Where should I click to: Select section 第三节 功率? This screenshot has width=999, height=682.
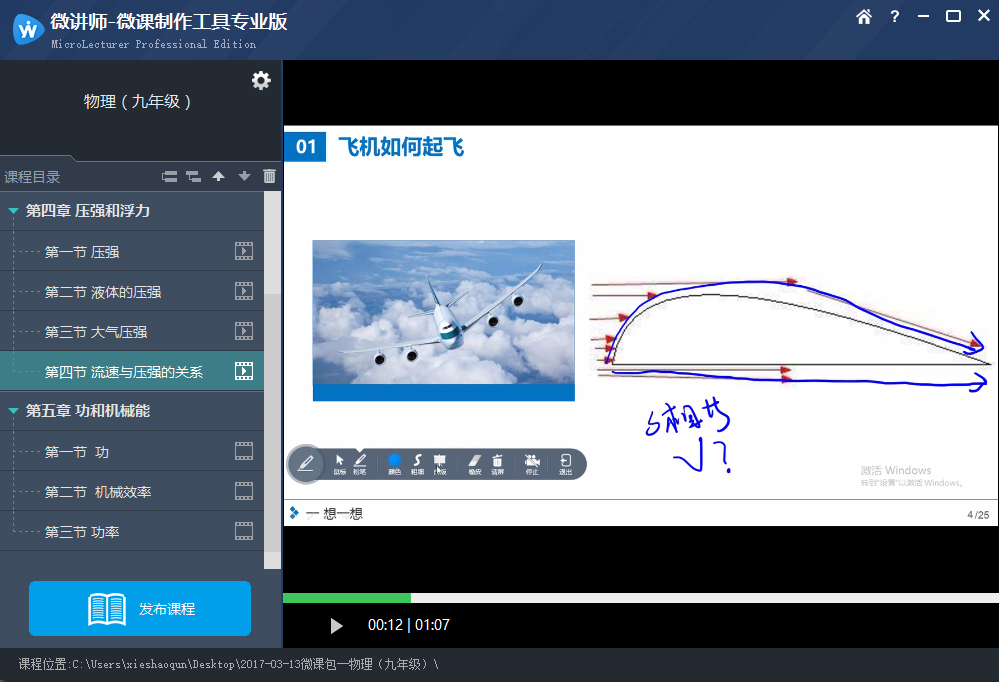82,532
